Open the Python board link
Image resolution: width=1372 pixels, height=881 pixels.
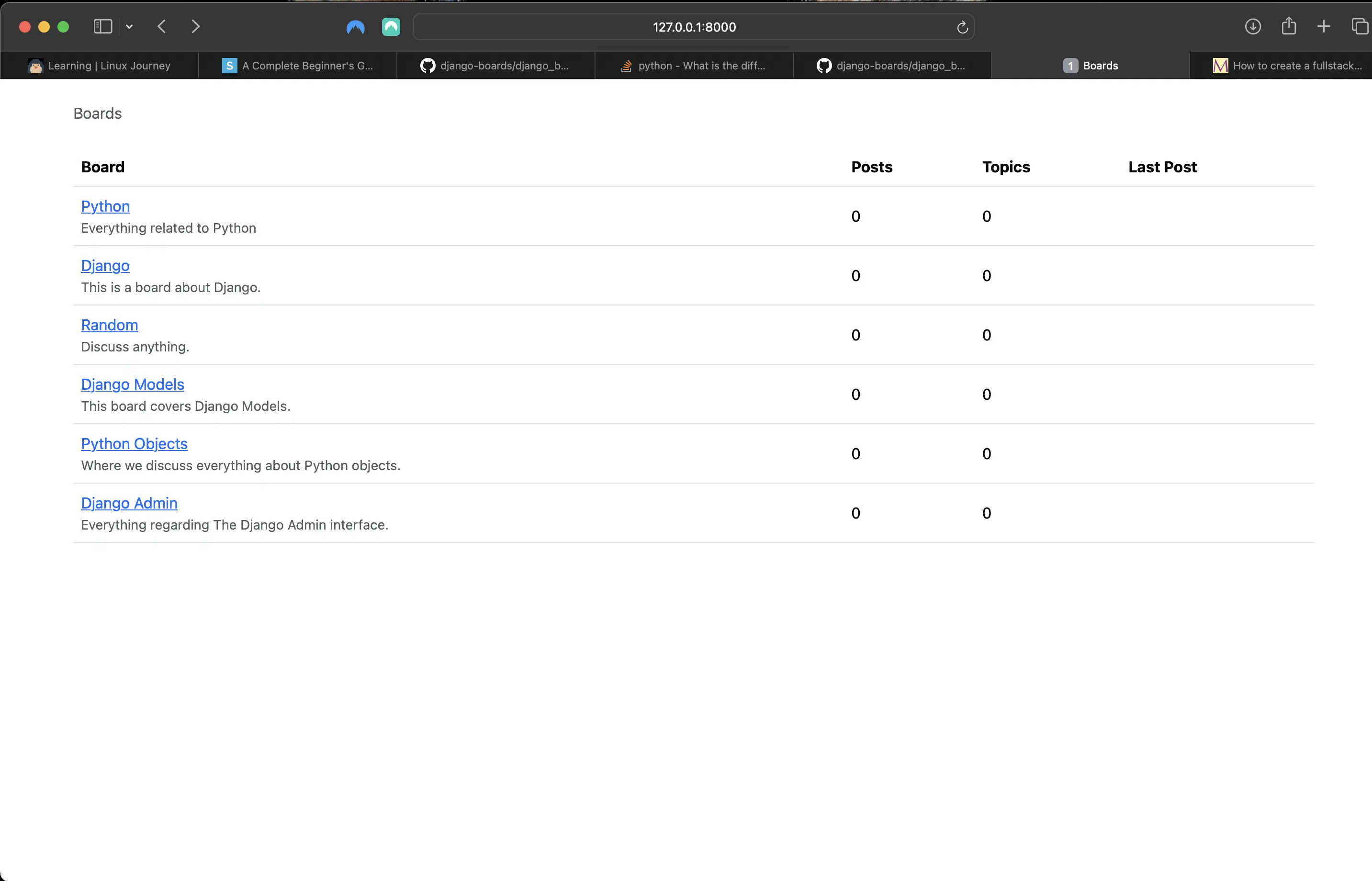coord(105,206)
